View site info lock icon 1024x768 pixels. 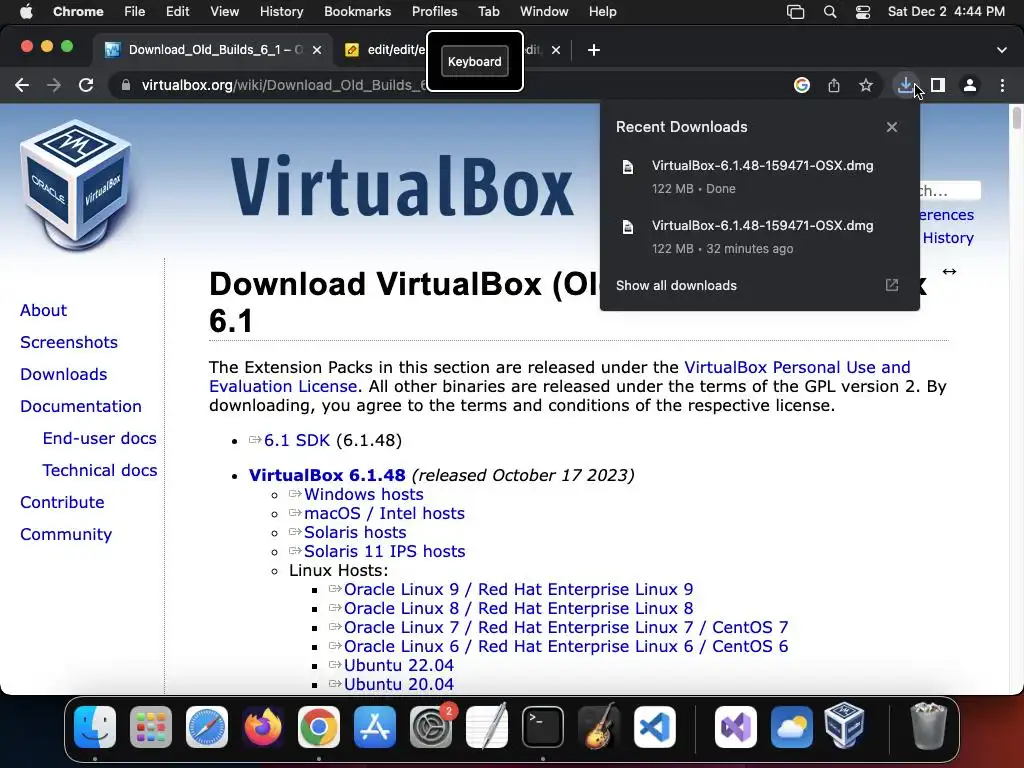(125, 85)
